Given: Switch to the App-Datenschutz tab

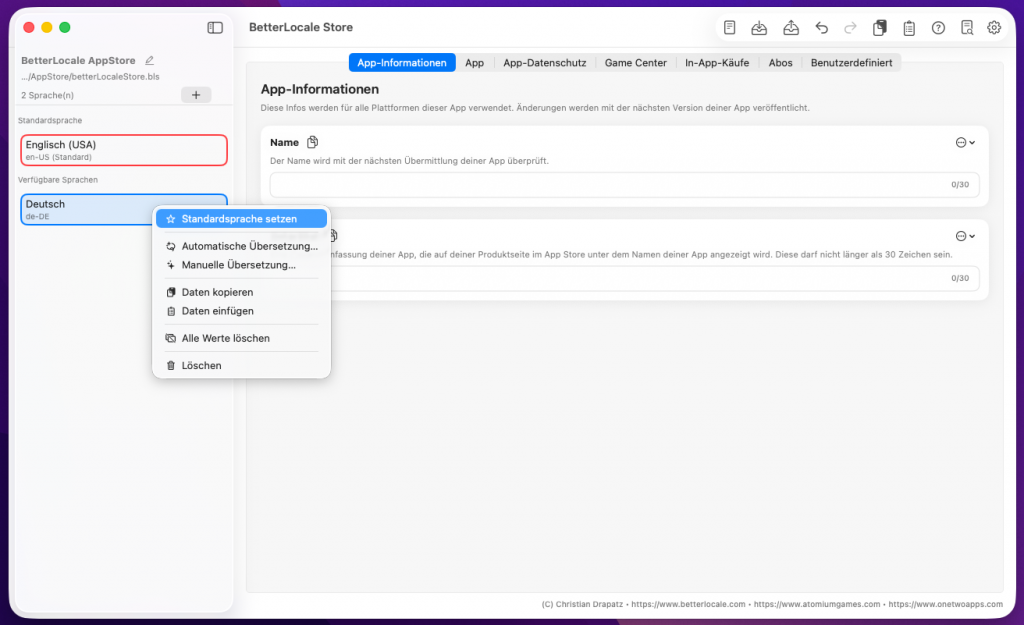Looking at the screenshot, I should [x=545, y=63].
